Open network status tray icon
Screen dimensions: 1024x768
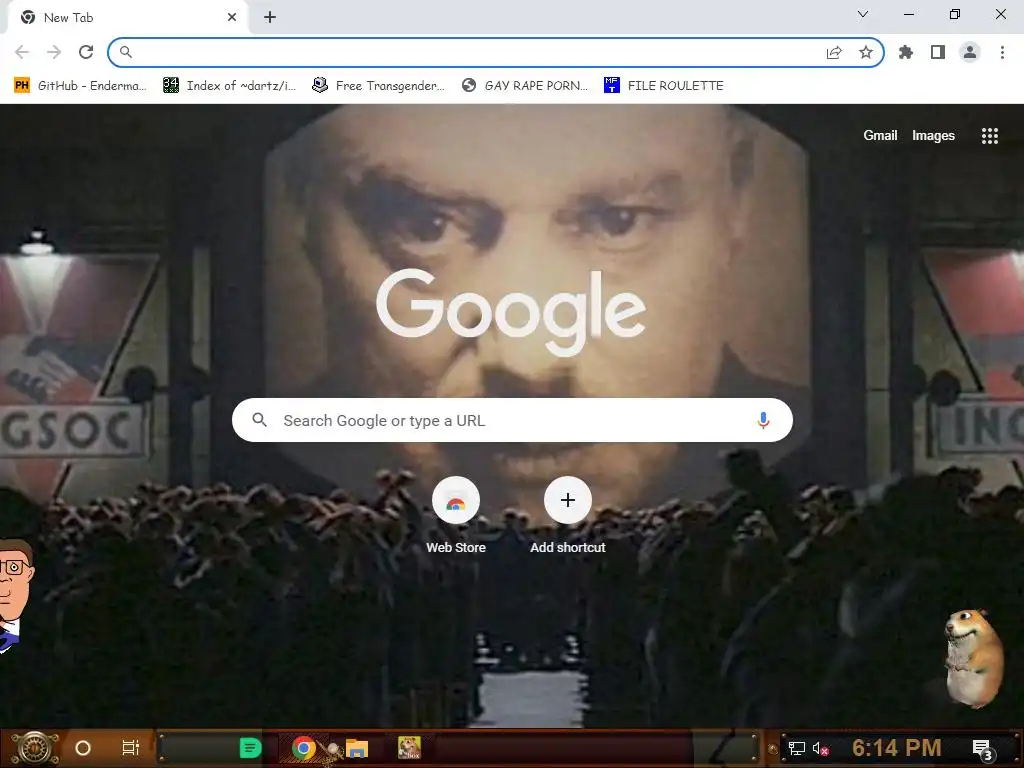coord(797,748)
